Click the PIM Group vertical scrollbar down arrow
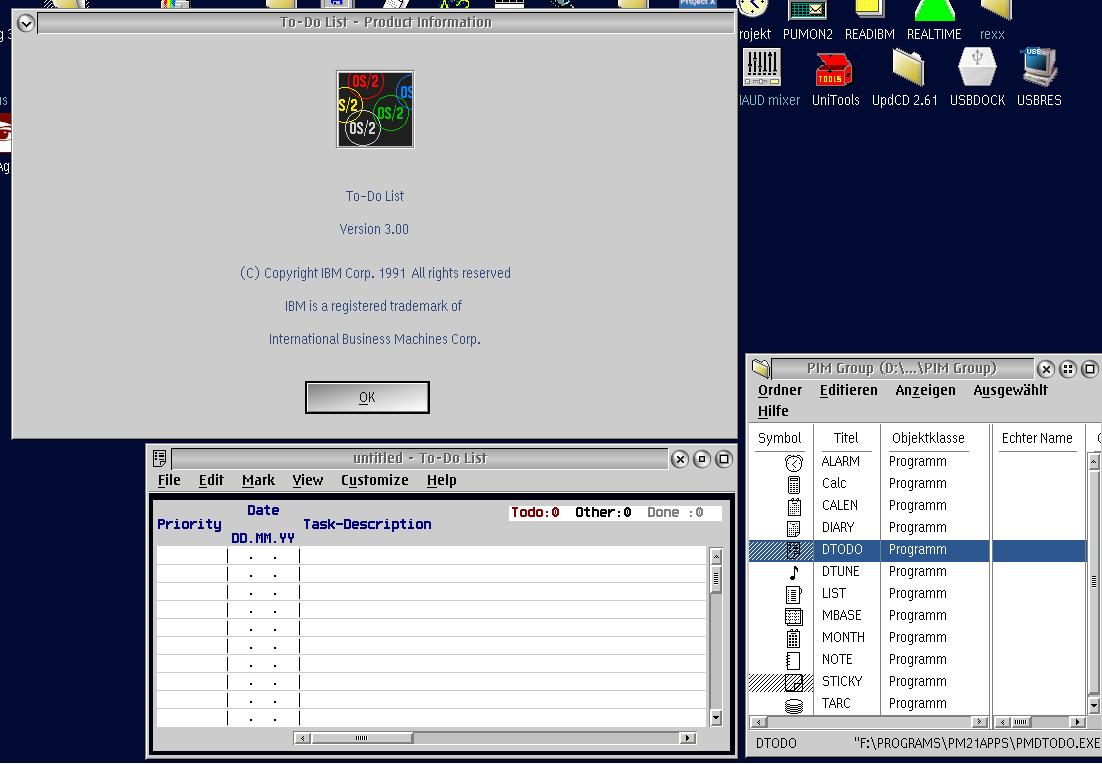Screen dimensions: 1102x764 click(1094, 705)
